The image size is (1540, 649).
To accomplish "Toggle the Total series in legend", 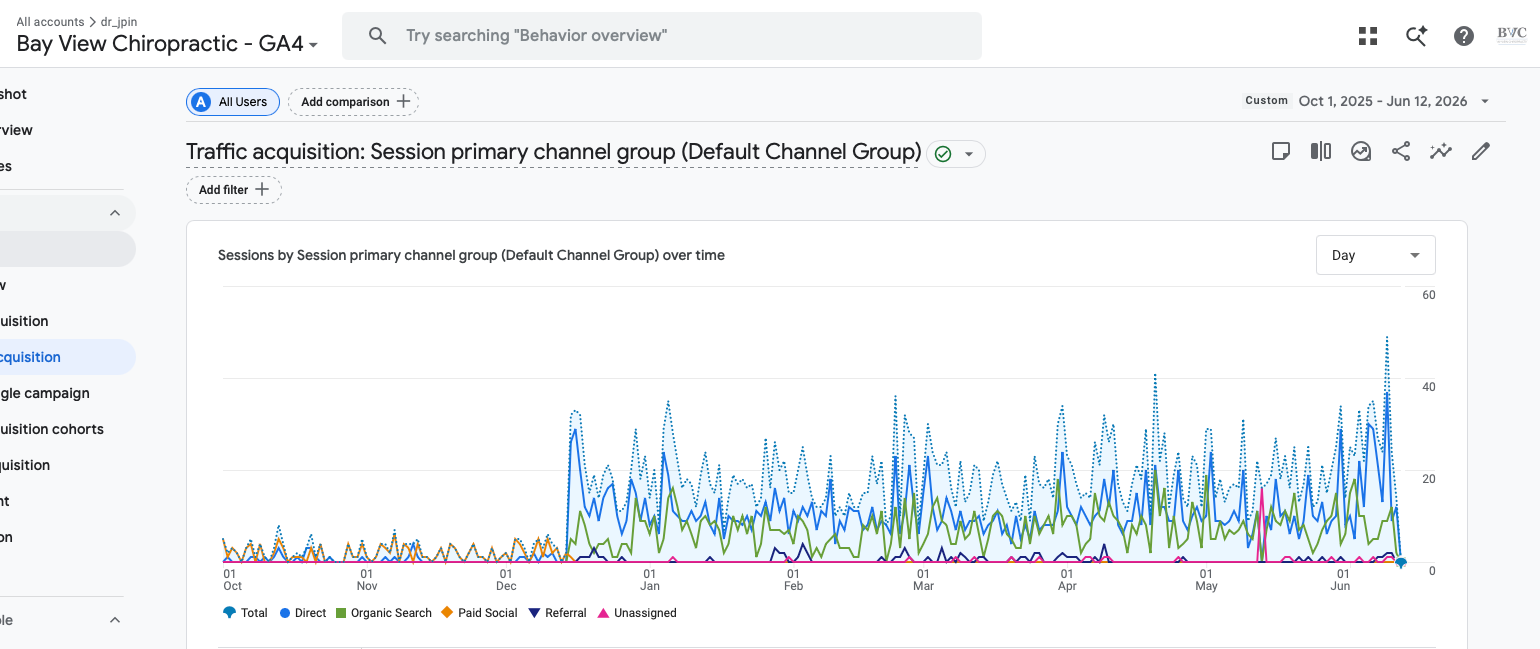I will pos(245,613).
